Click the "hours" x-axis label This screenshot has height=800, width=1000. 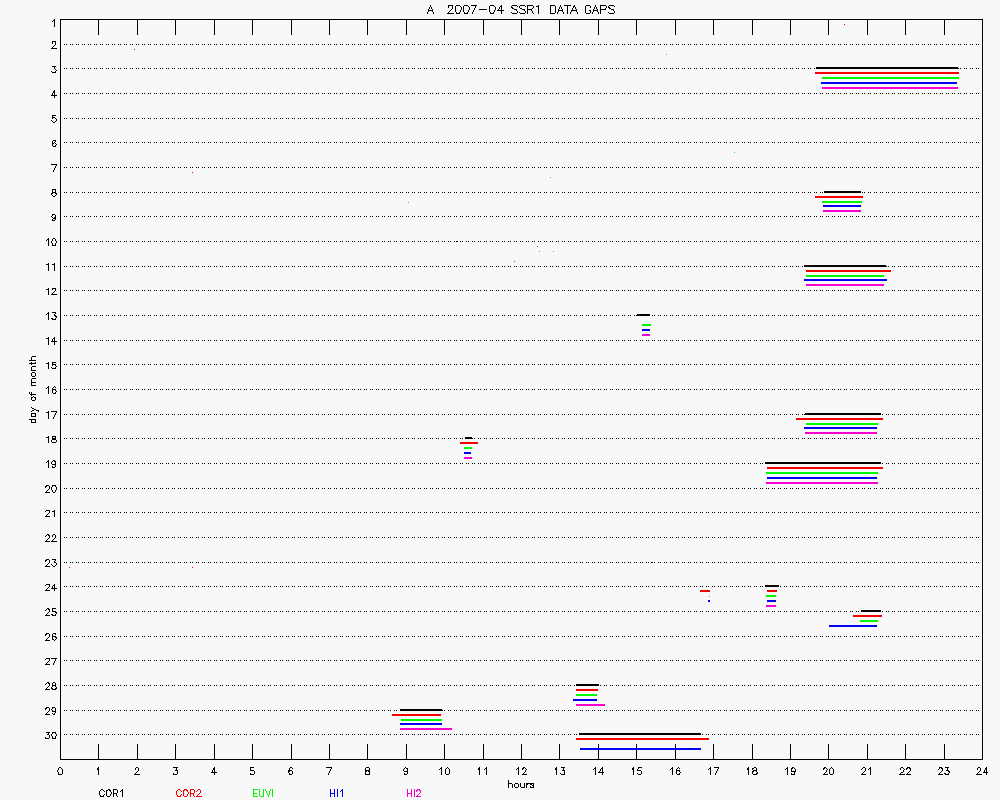tap(520, 784)
